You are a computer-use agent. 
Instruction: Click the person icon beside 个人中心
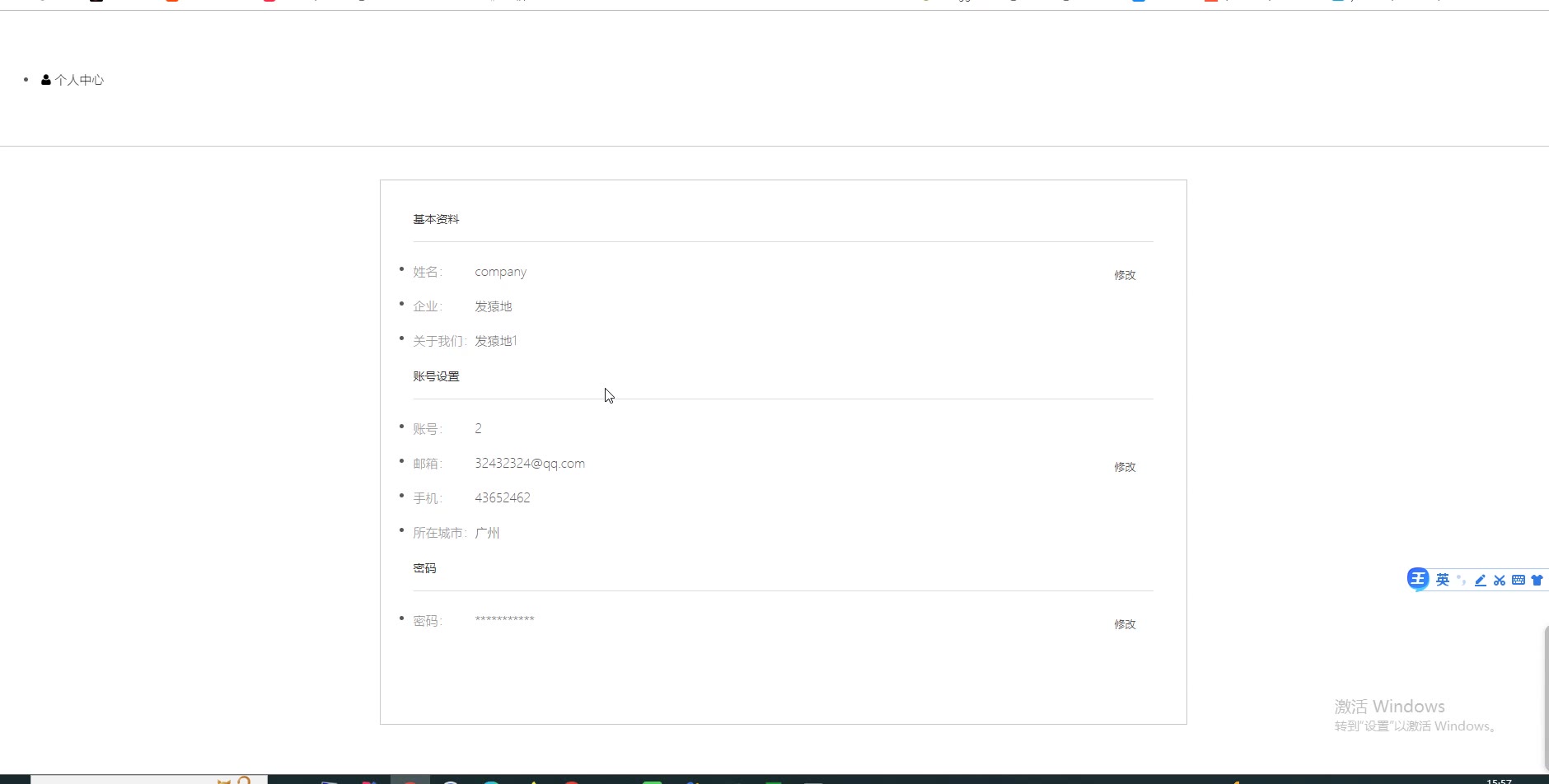[x=46, y=80]
